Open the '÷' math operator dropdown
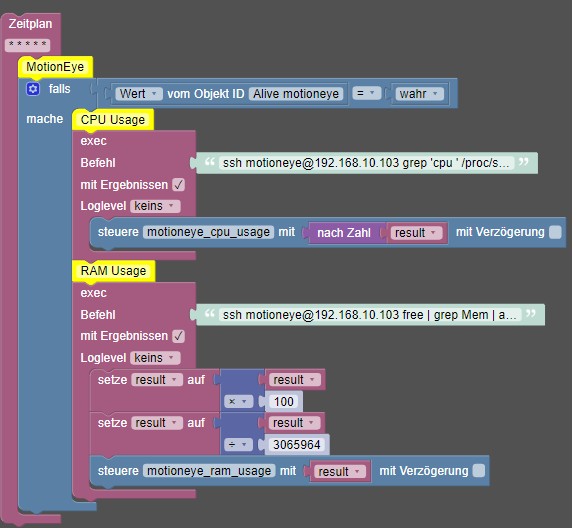The image size is (572, 528). click(x=238, y=445)
